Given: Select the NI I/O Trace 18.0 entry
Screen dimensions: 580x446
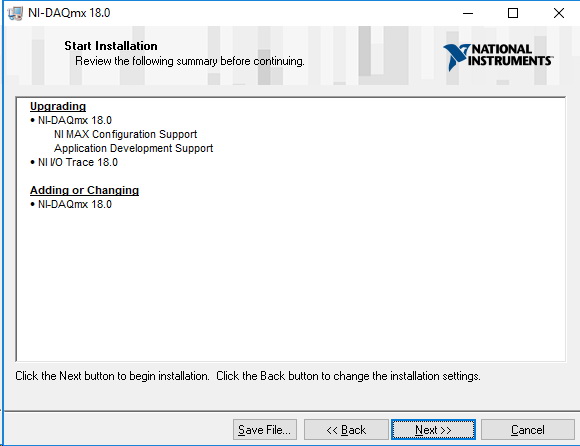Looking at the screenshot, I should click(x=78, y=162).
